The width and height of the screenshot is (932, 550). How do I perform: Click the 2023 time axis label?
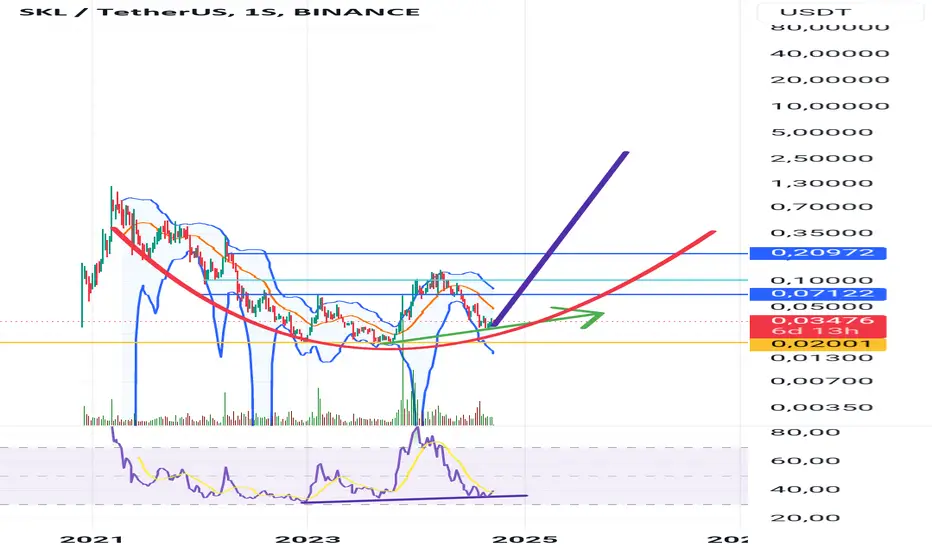(307, 540)
